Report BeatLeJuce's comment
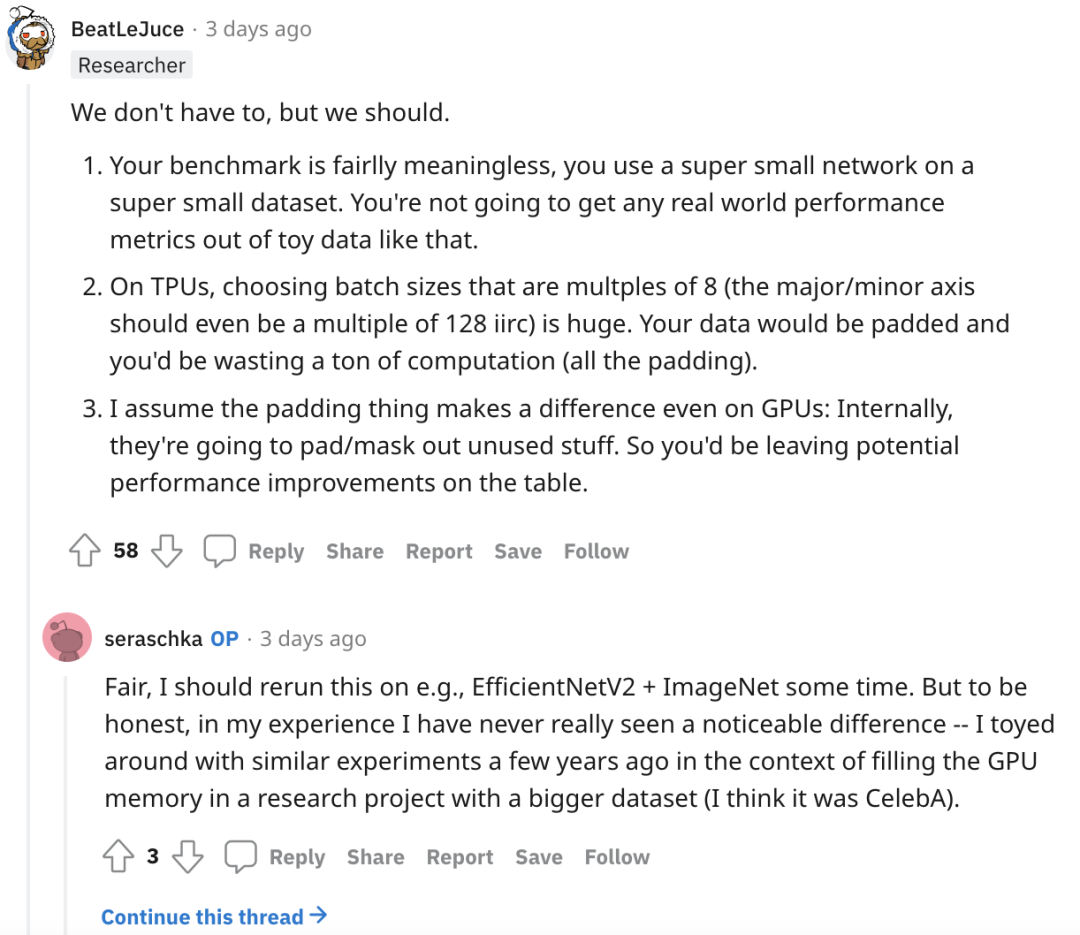Screen dimensions: 1080x935 tap(439, 551)
